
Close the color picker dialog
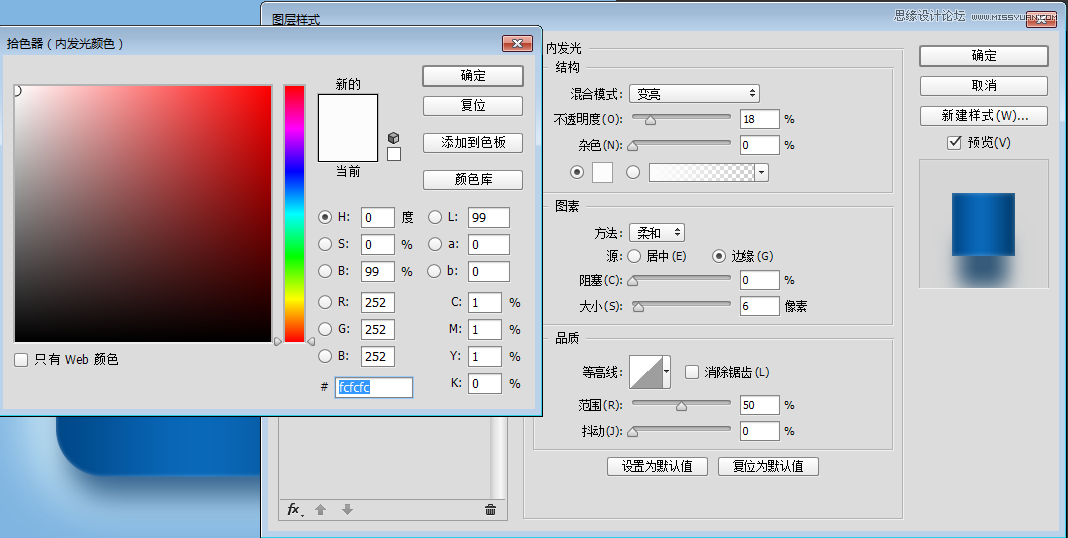coord(517,44)
